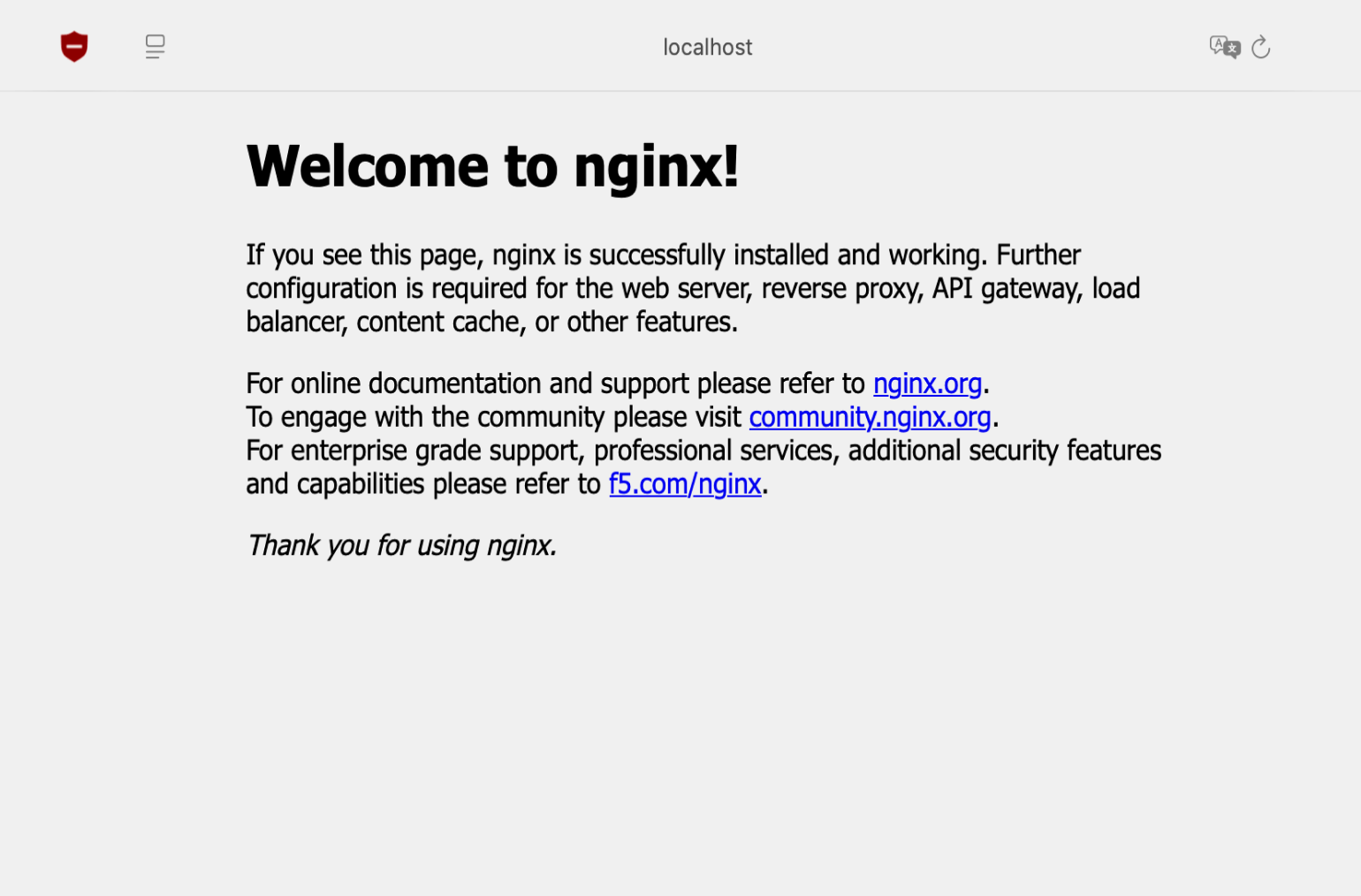The image size is (1361, 896).
Task: Click the translate page icon
Action: [x=1225, y=47]
